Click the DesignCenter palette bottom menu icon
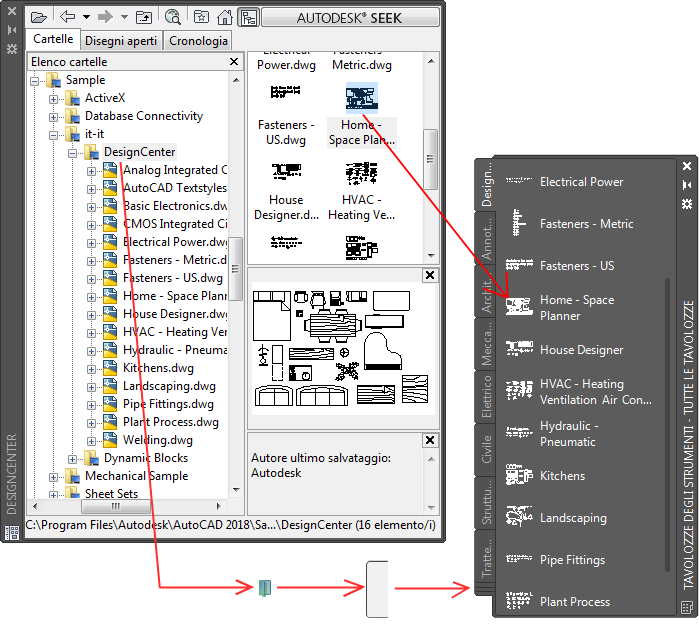This screenshot has height=628, width=699. pyautogui.click(x=12, y=532)
